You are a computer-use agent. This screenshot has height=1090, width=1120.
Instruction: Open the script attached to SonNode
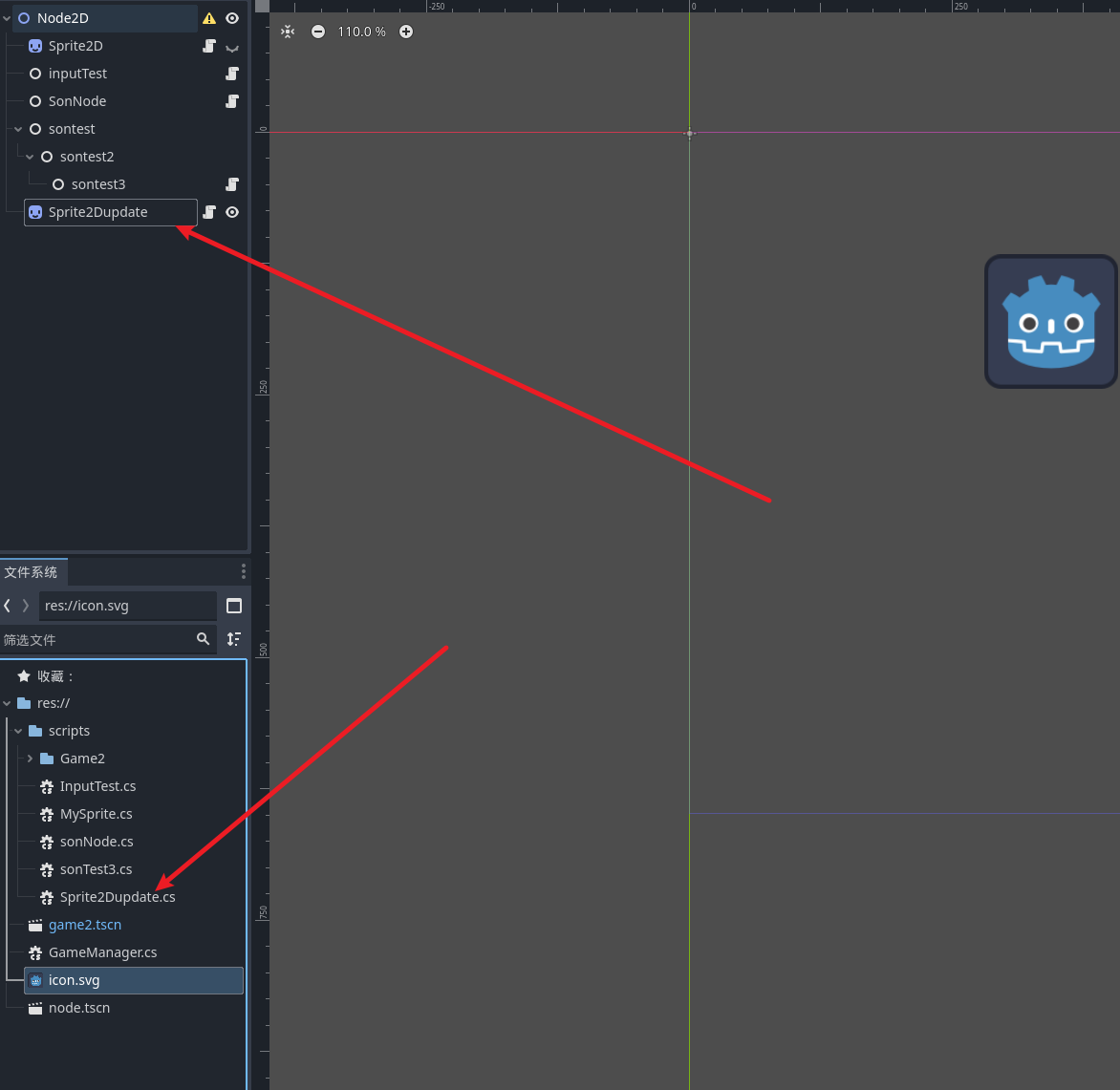coord(232,101)
